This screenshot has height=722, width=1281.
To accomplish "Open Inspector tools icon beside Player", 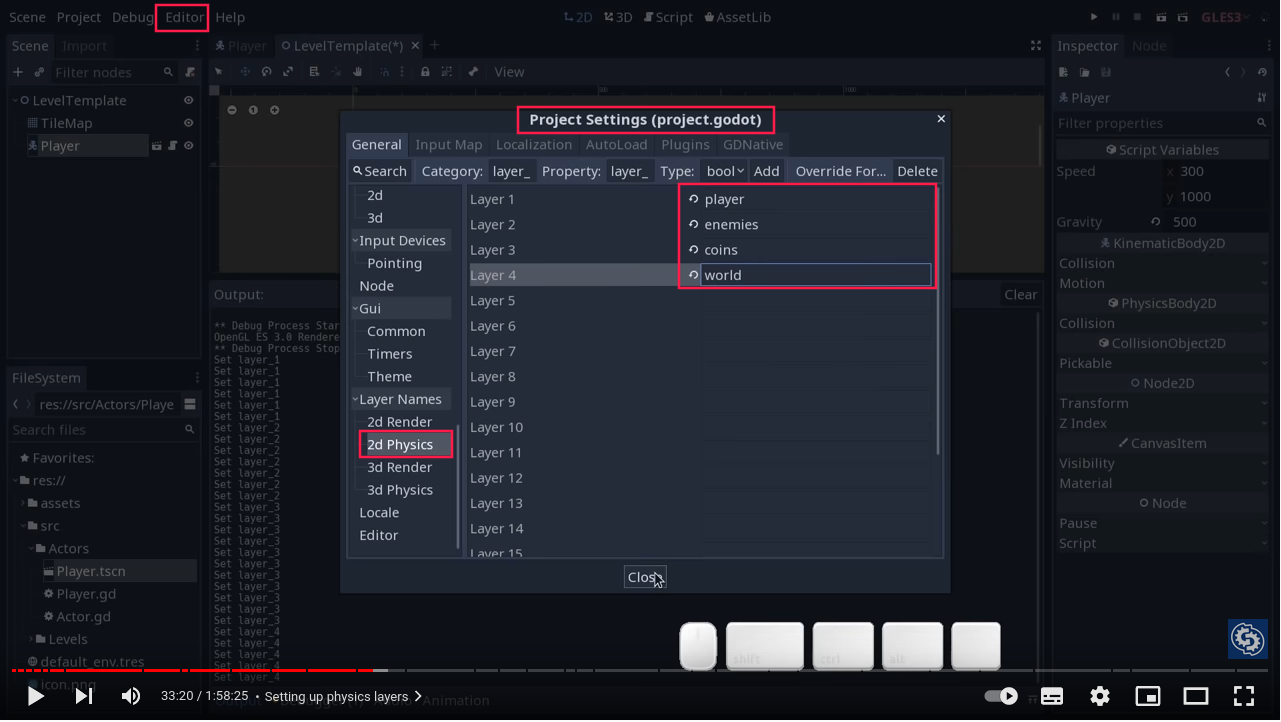I will pos(1262,98).
